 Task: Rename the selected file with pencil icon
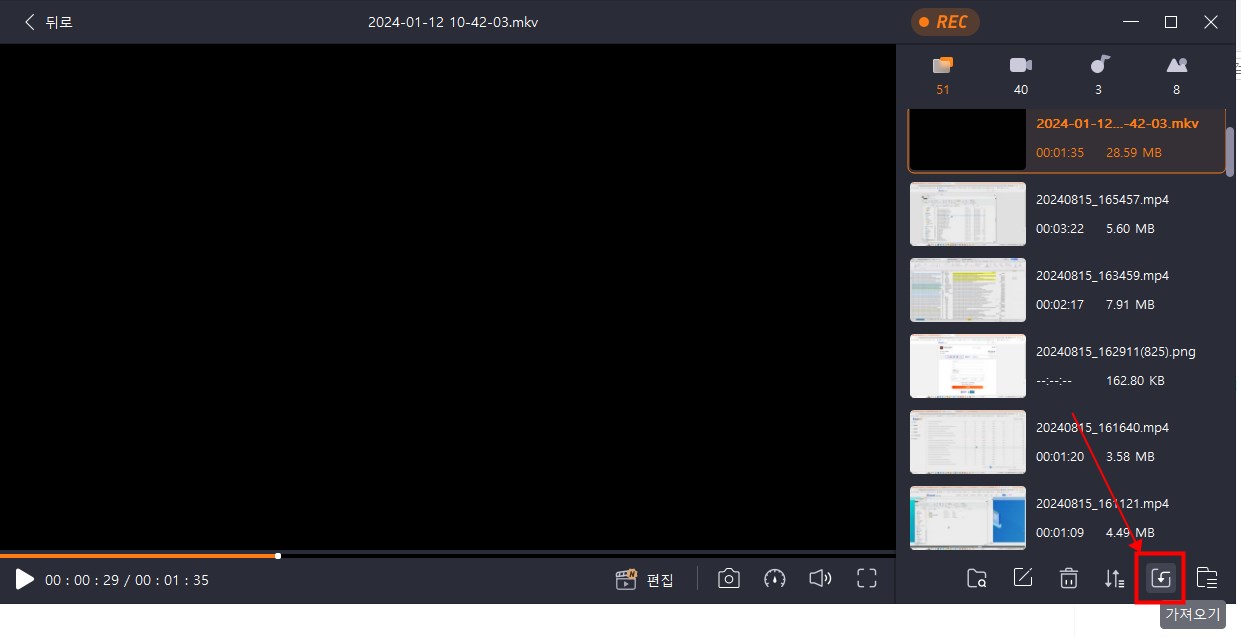(1023, 578)
